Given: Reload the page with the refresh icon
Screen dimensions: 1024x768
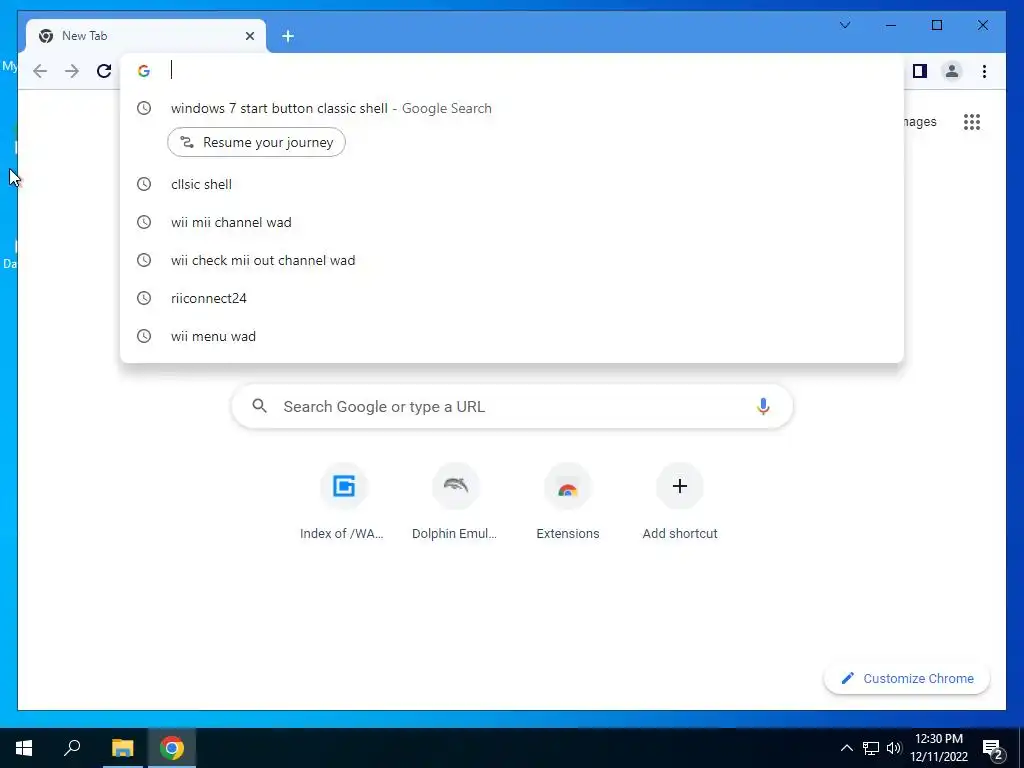Looking at the screenshot, I should [x=104, y=71].
